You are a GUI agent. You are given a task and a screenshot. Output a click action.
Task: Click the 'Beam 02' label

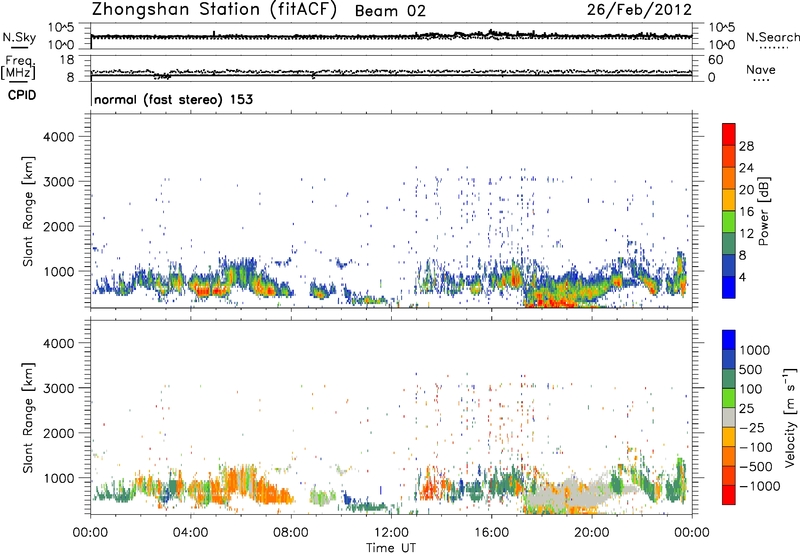[390, 11]
